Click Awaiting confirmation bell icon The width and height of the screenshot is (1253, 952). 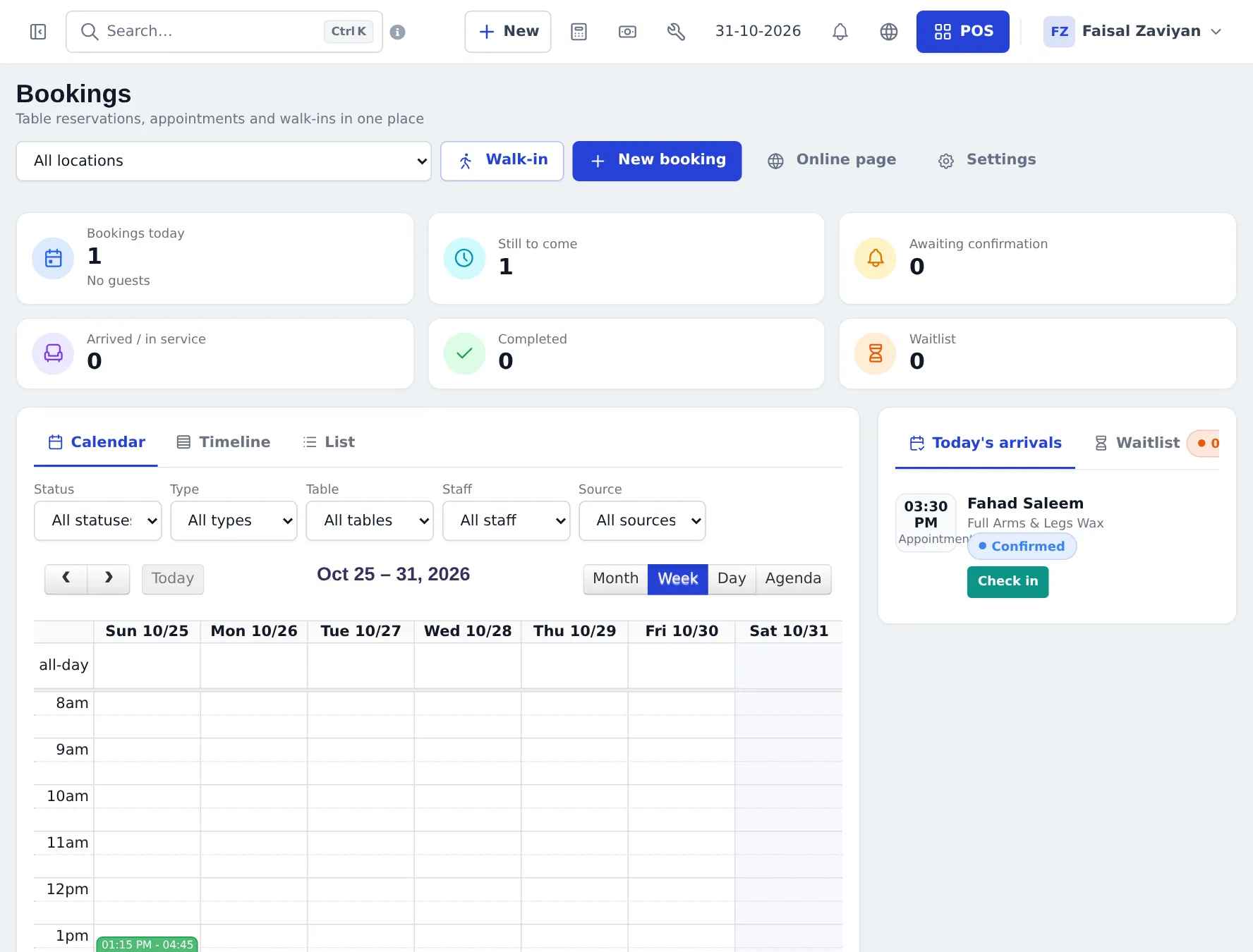coord(876,258)
